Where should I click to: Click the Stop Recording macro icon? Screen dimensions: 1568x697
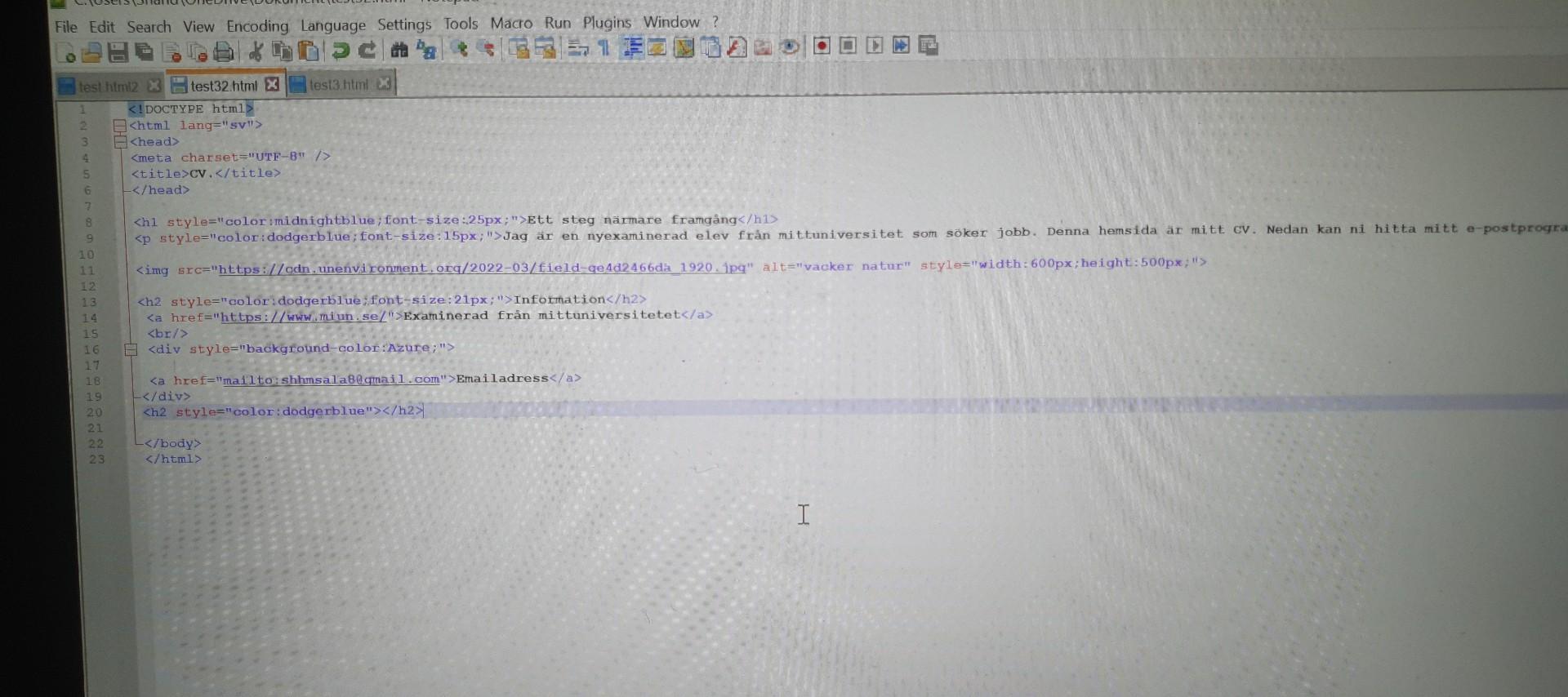click(x=848, y=46)
